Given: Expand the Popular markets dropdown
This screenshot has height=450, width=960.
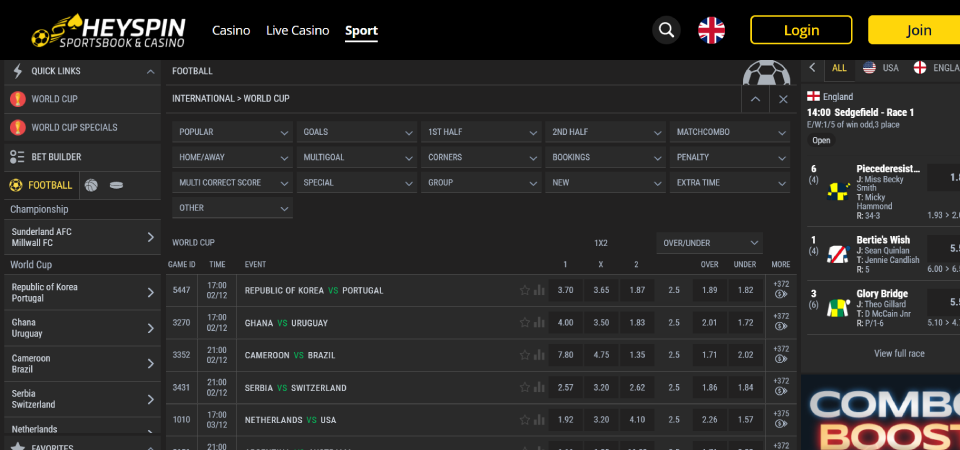Looking at the screenshot, I should [x=233, y=132].
